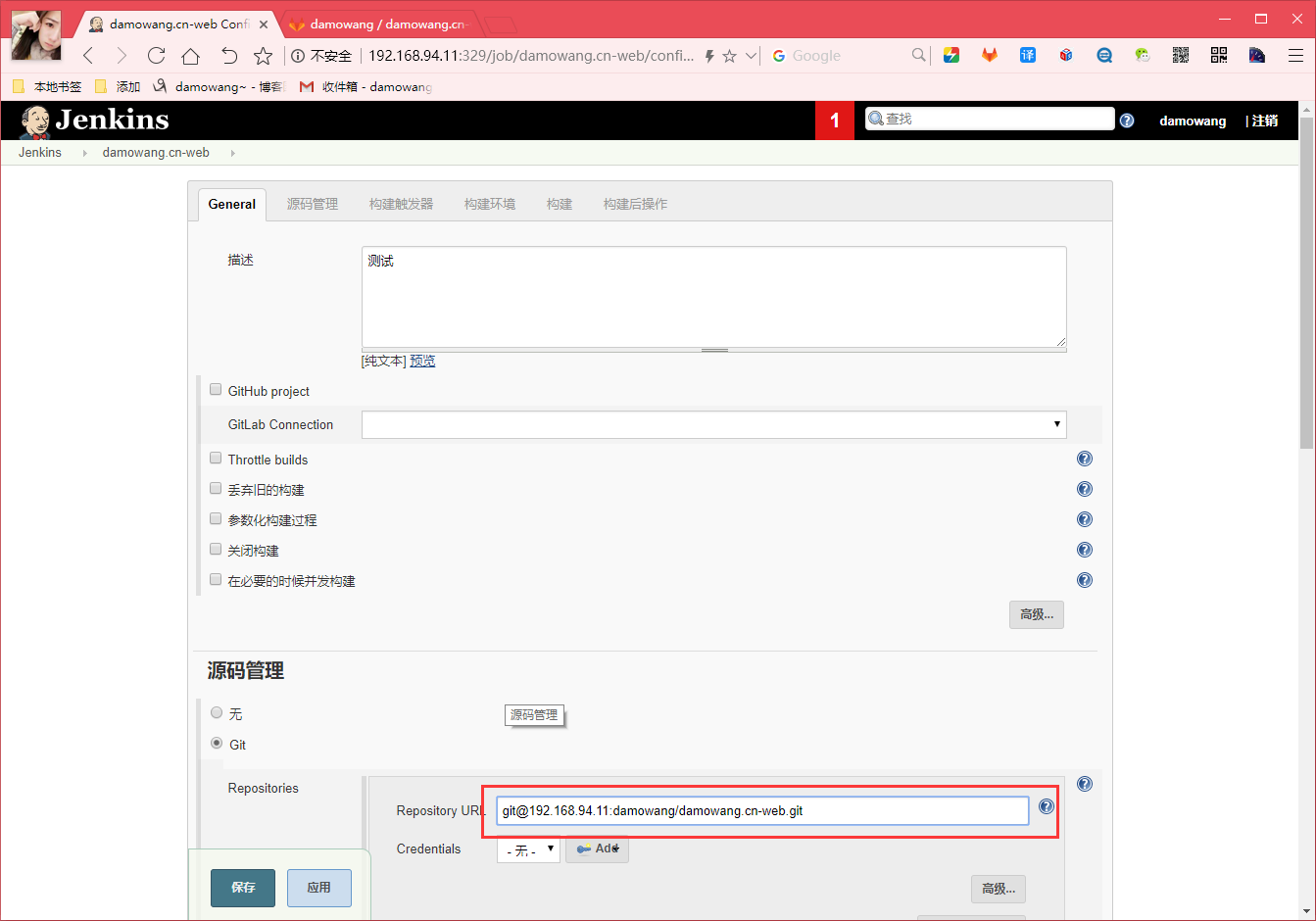Expand breadcrumb arrow after damowang.cn-web

[232, 153]
